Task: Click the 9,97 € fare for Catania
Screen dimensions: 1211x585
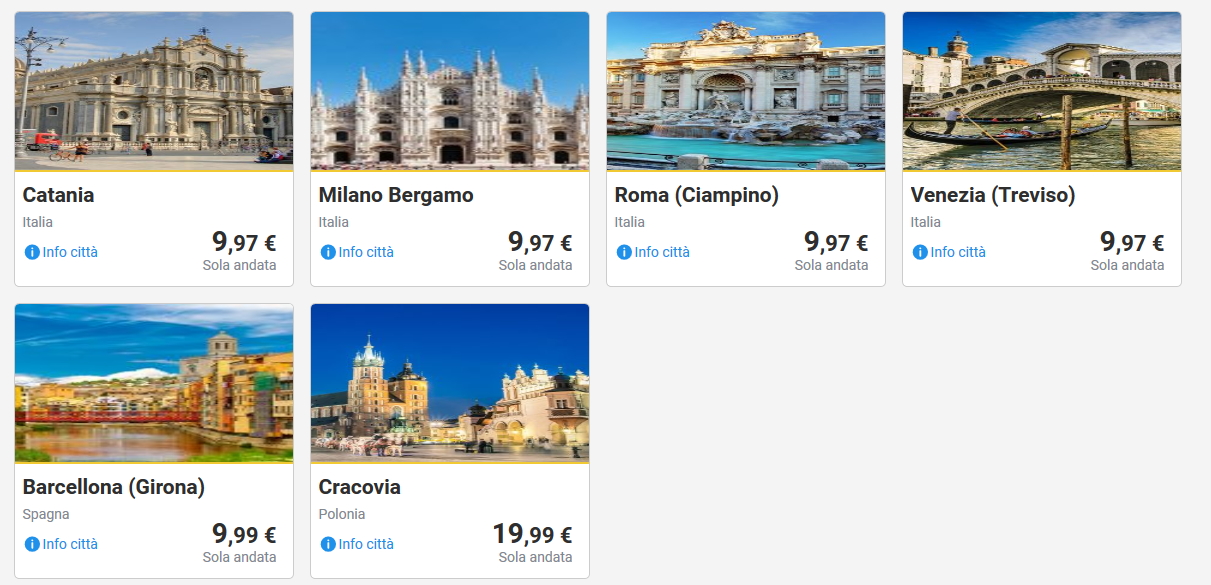Action: tap(244, 243)
